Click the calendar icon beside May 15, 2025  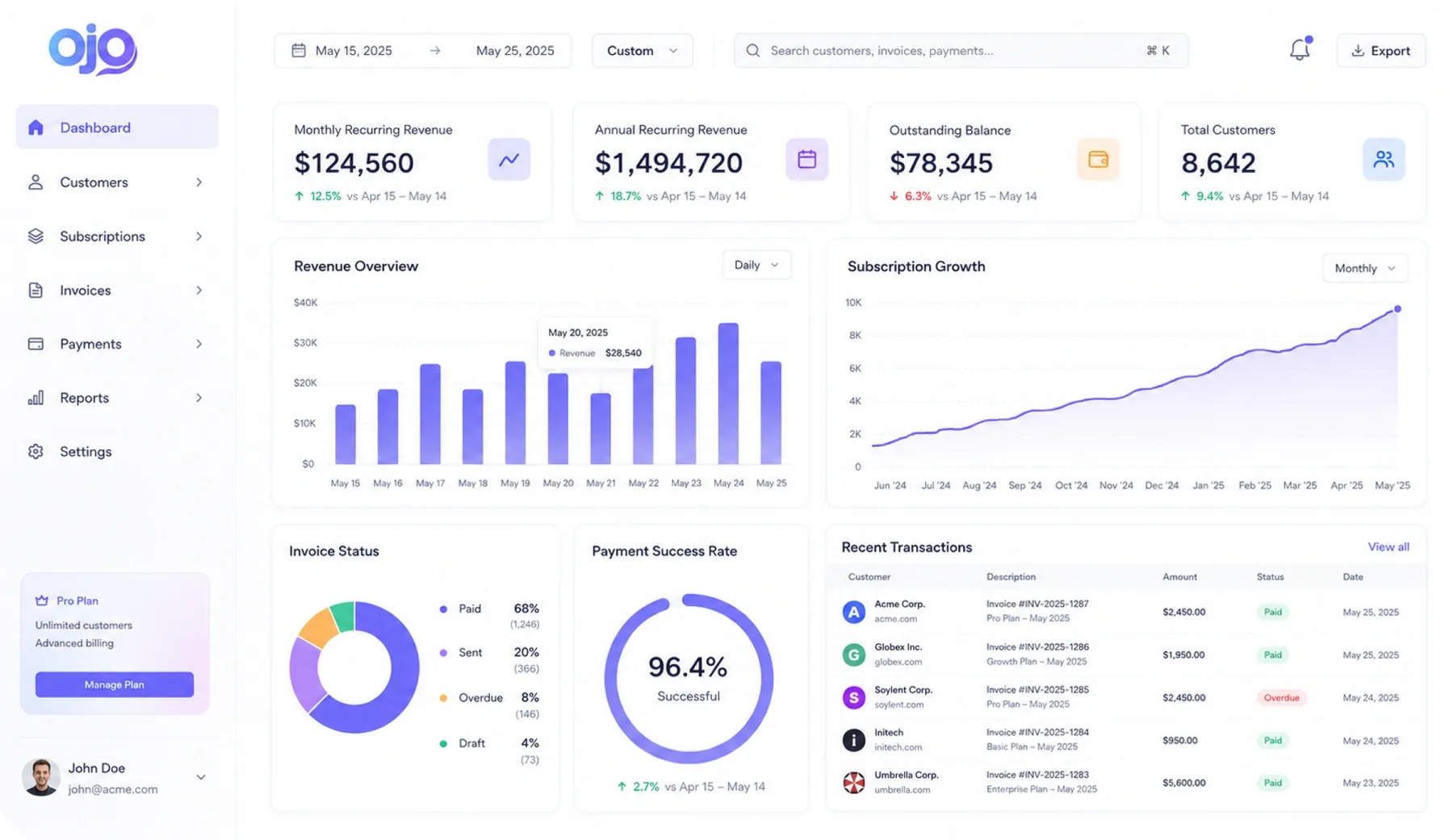[x=299, y=50]
